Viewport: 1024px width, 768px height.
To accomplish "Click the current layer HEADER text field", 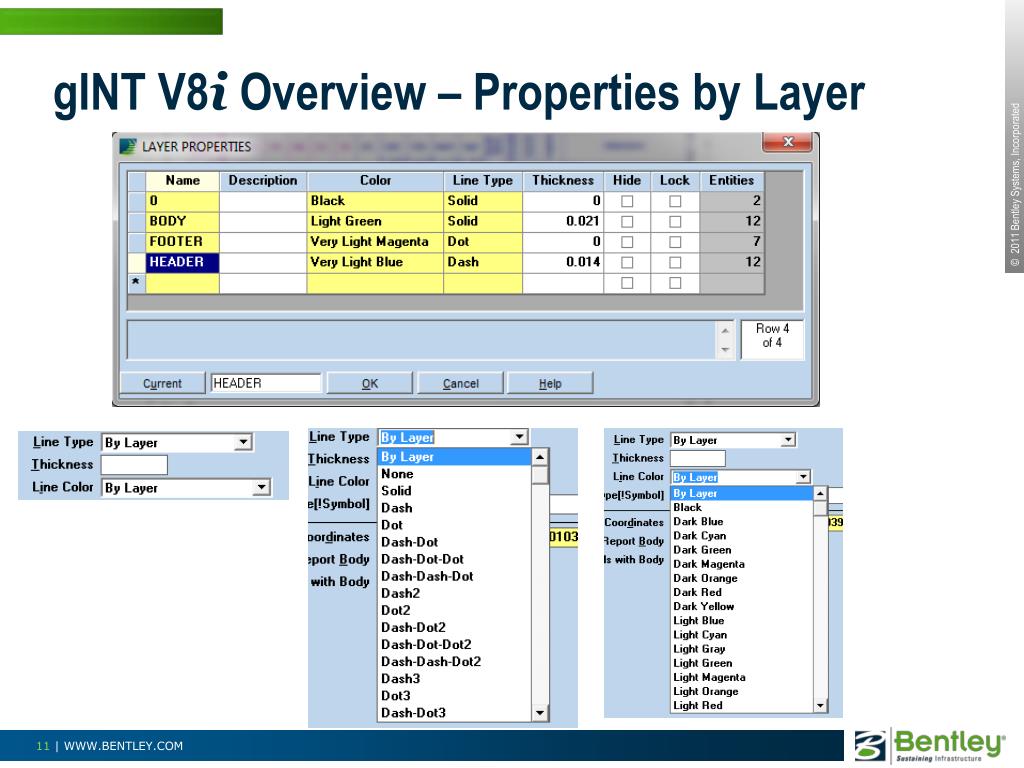I will pos(265,383).
